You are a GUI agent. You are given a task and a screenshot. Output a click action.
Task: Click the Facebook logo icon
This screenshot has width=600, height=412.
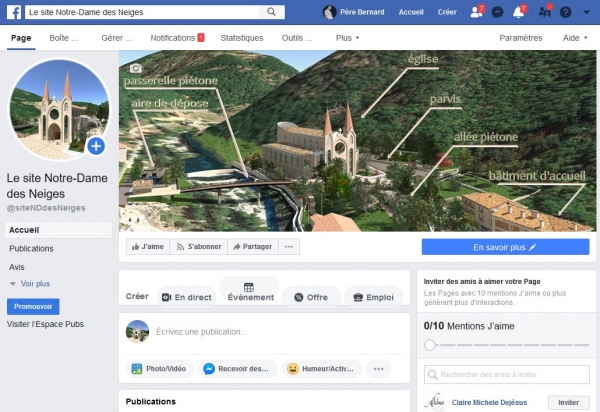pos(14,12)
